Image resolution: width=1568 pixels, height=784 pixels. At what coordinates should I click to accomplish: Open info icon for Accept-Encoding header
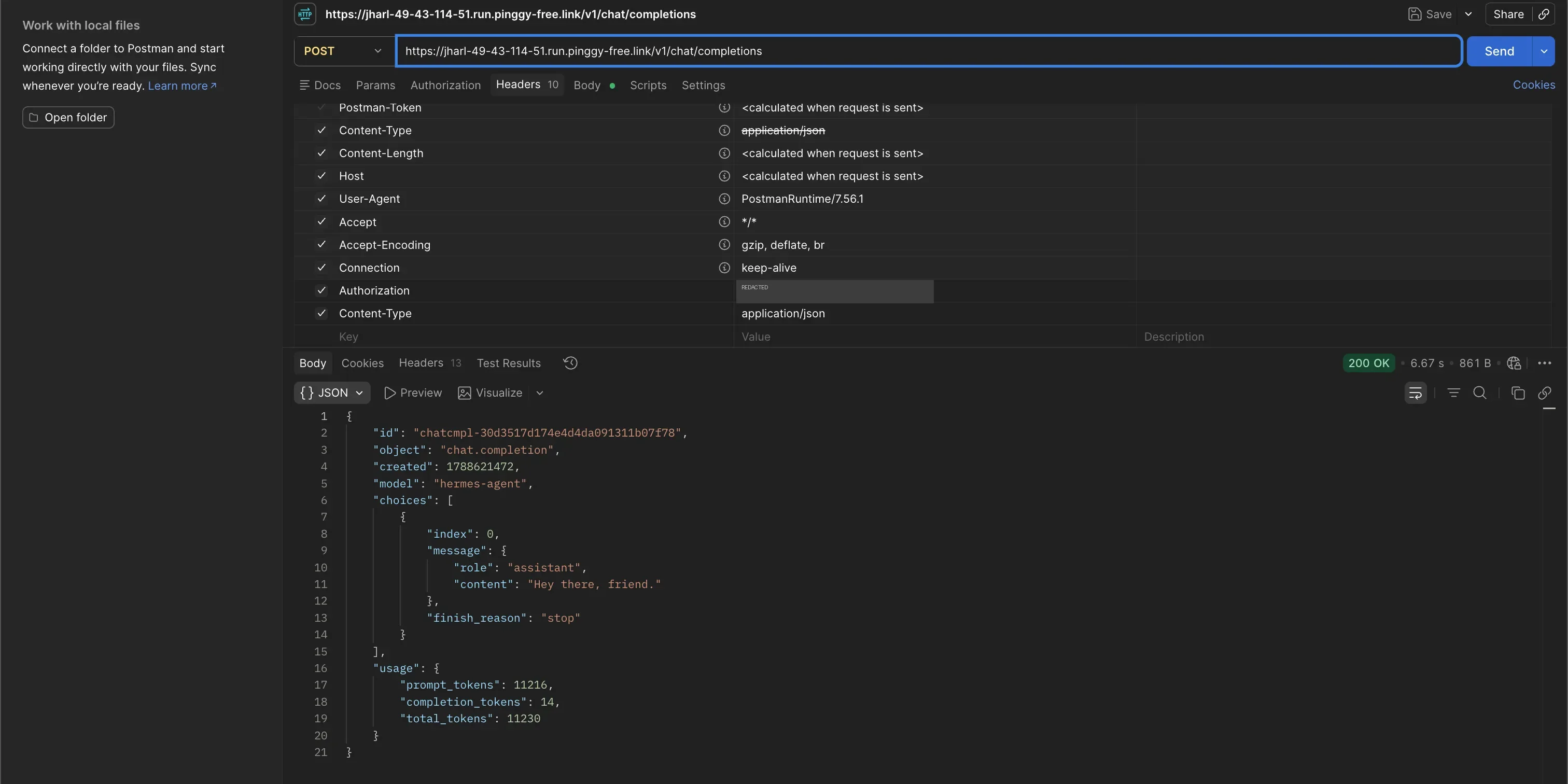[x=724, y=245]
